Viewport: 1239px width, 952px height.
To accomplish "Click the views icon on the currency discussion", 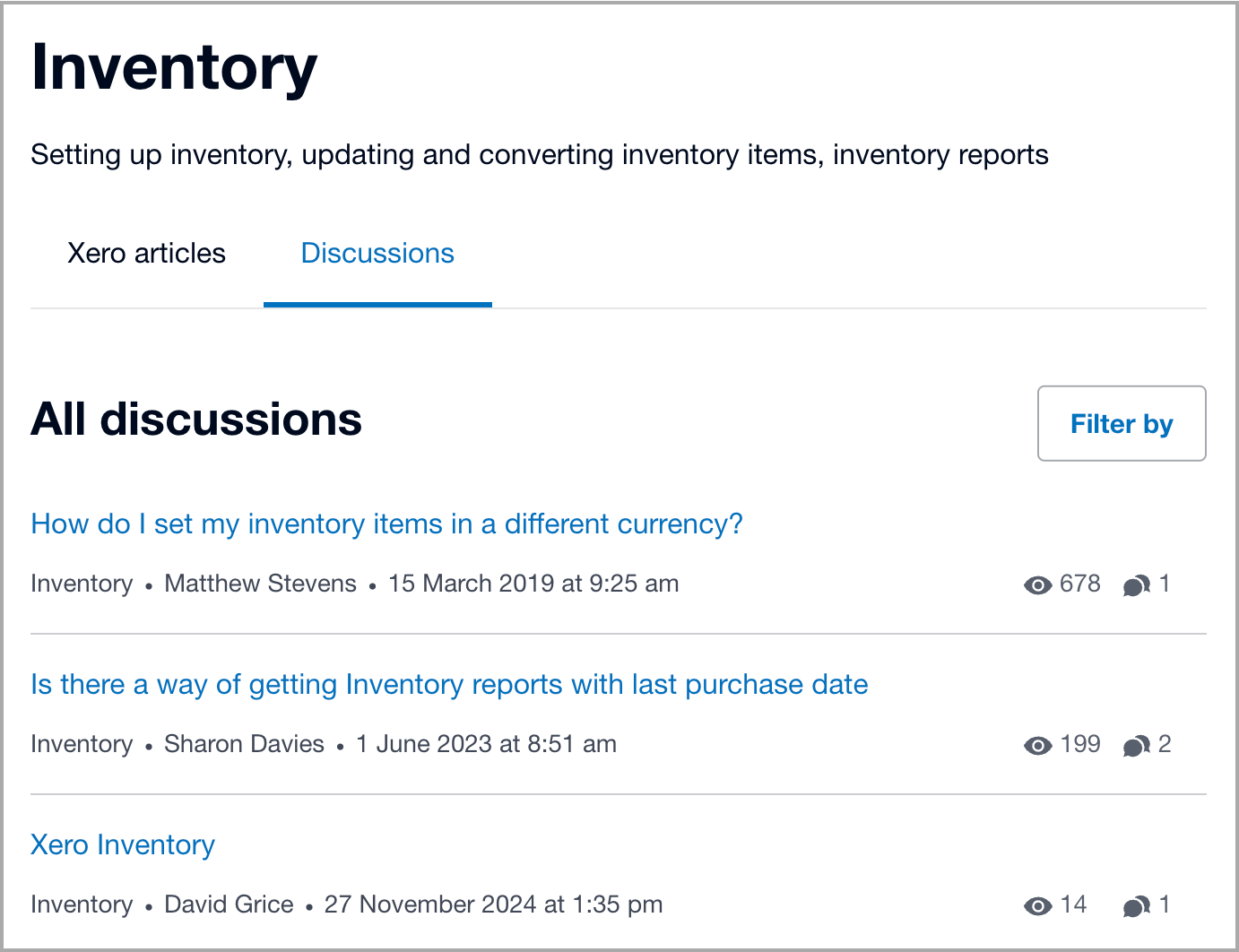I will tap(1037, 584).
